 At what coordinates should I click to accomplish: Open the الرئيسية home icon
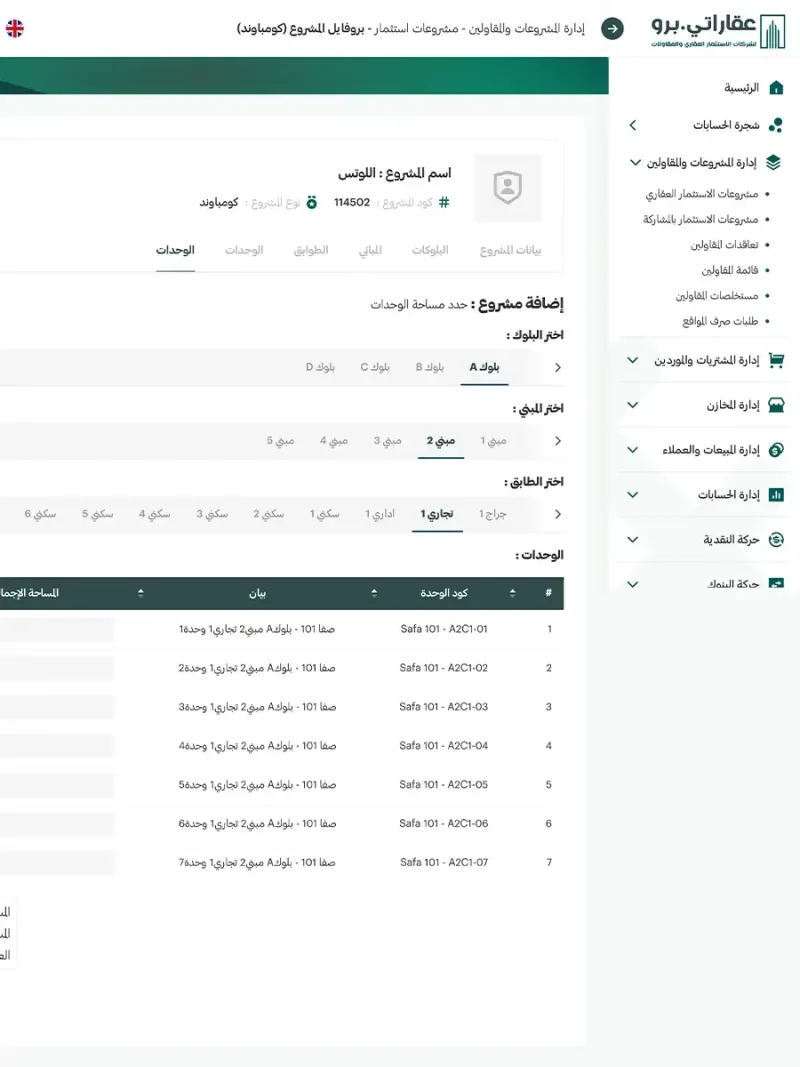pos(776,88)
